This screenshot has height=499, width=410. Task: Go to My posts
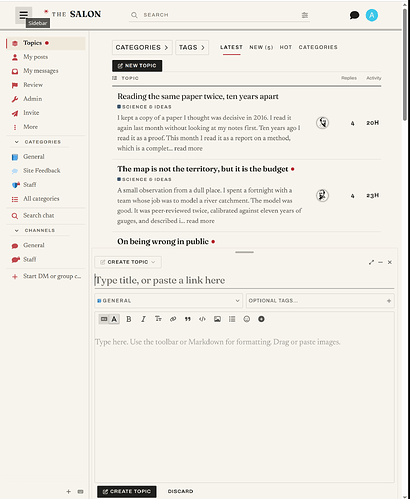(46, 57)
